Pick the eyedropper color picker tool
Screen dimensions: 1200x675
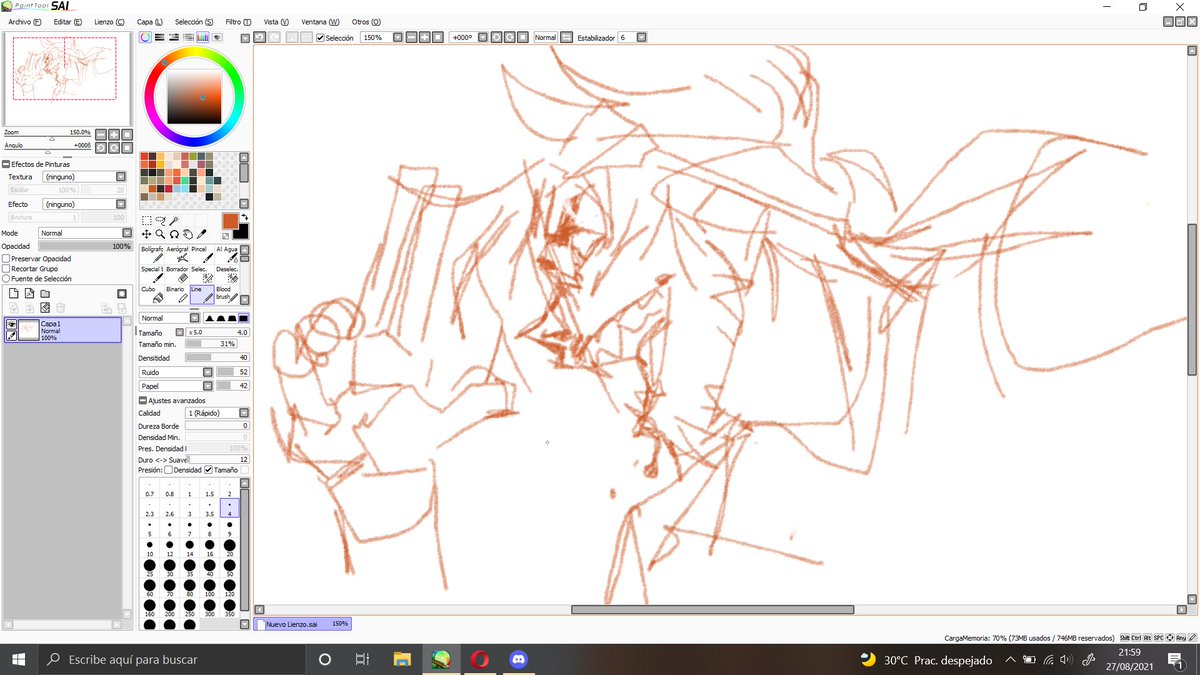(x=201, y=234)
